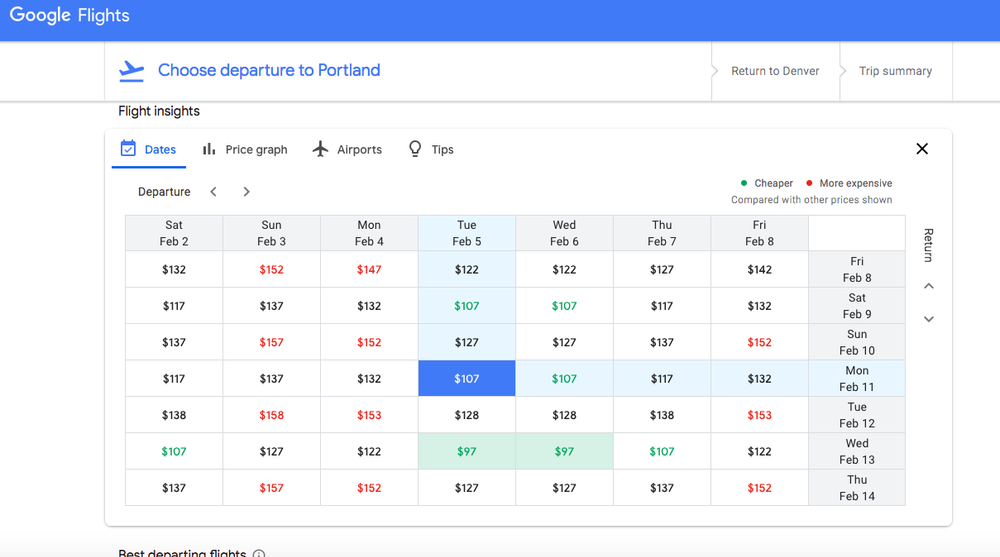Pick the $153 fare in Mon Feb 4 column
The height and width of the screenshot is (557, 1000).
[369, 415]
